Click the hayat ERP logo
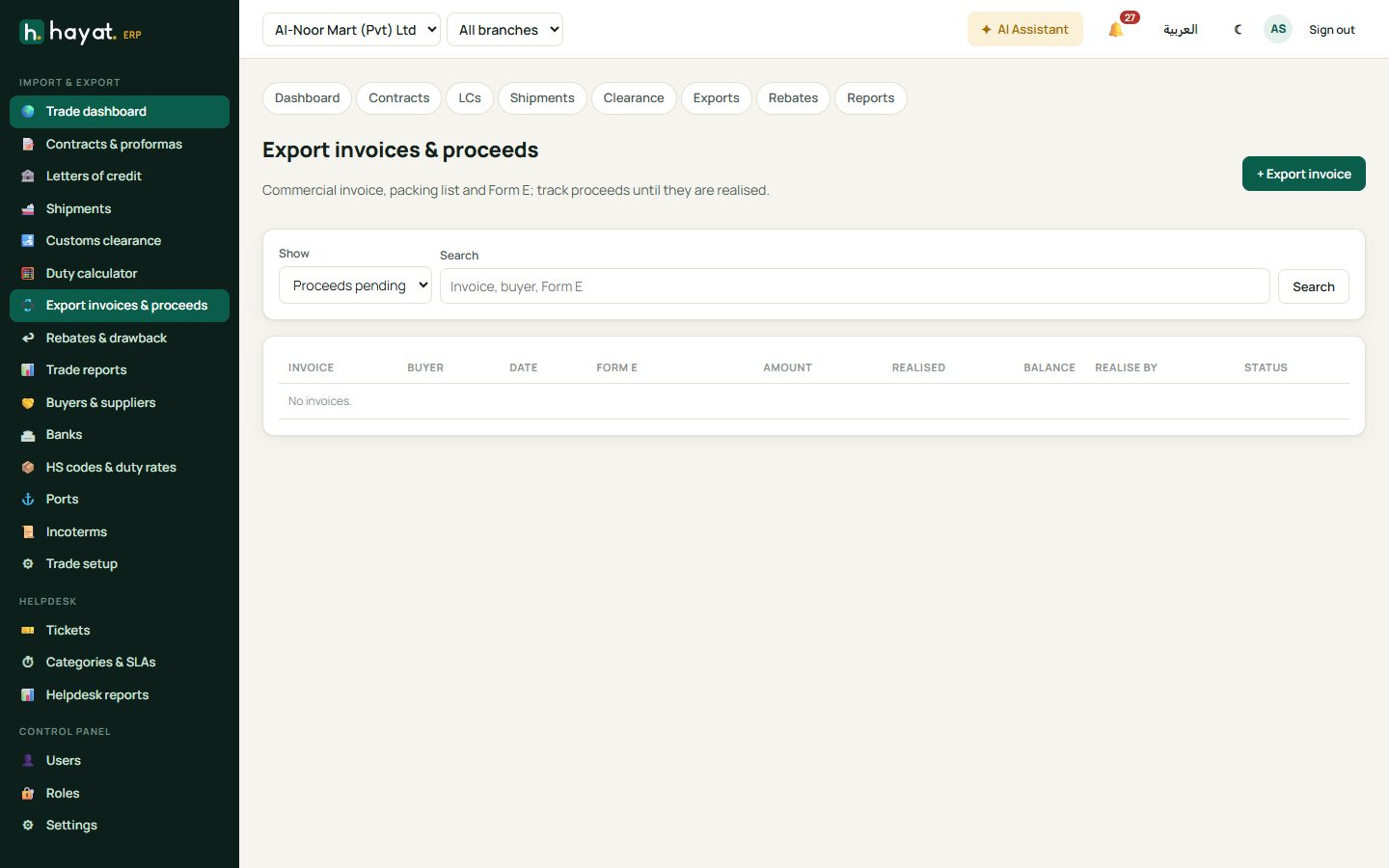Viewport: 1389px width, 868px height. pos(81,32)
